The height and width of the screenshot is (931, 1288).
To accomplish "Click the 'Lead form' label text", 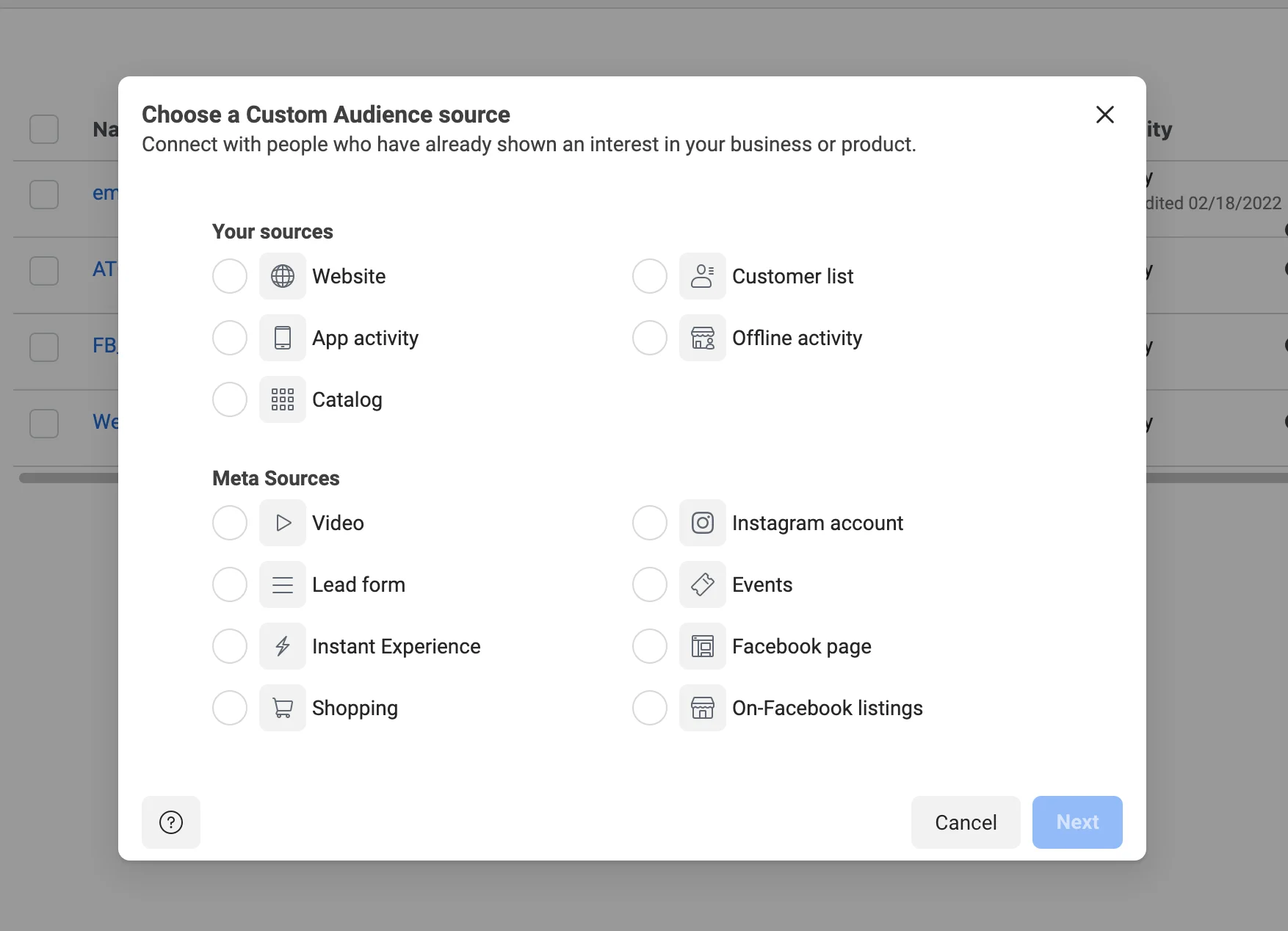I will (358, 584).
